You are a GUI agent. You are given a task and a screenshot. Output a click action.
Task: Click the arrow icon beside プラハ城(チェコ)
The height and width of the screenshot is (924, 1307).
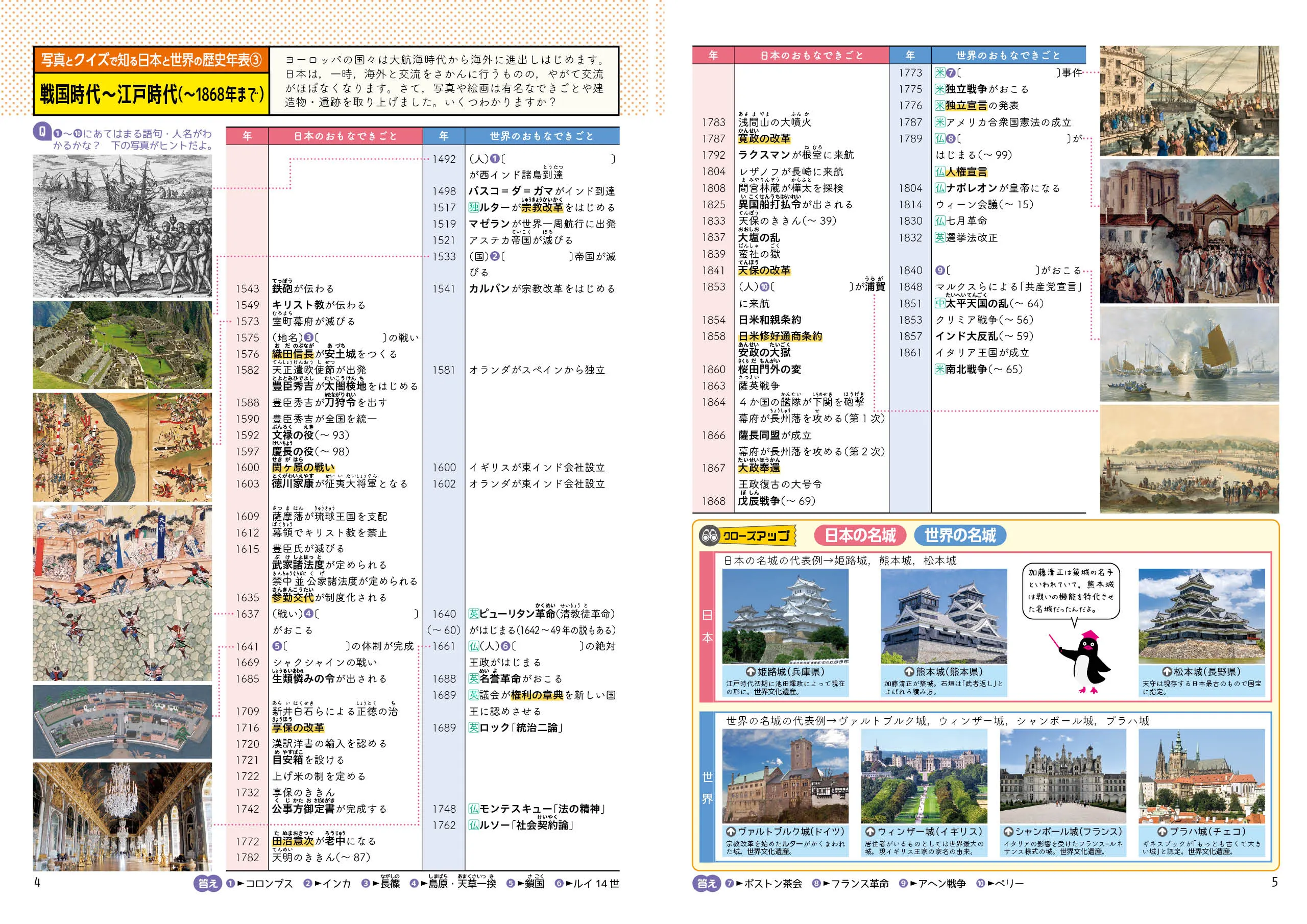click(x=1163, y=832)
